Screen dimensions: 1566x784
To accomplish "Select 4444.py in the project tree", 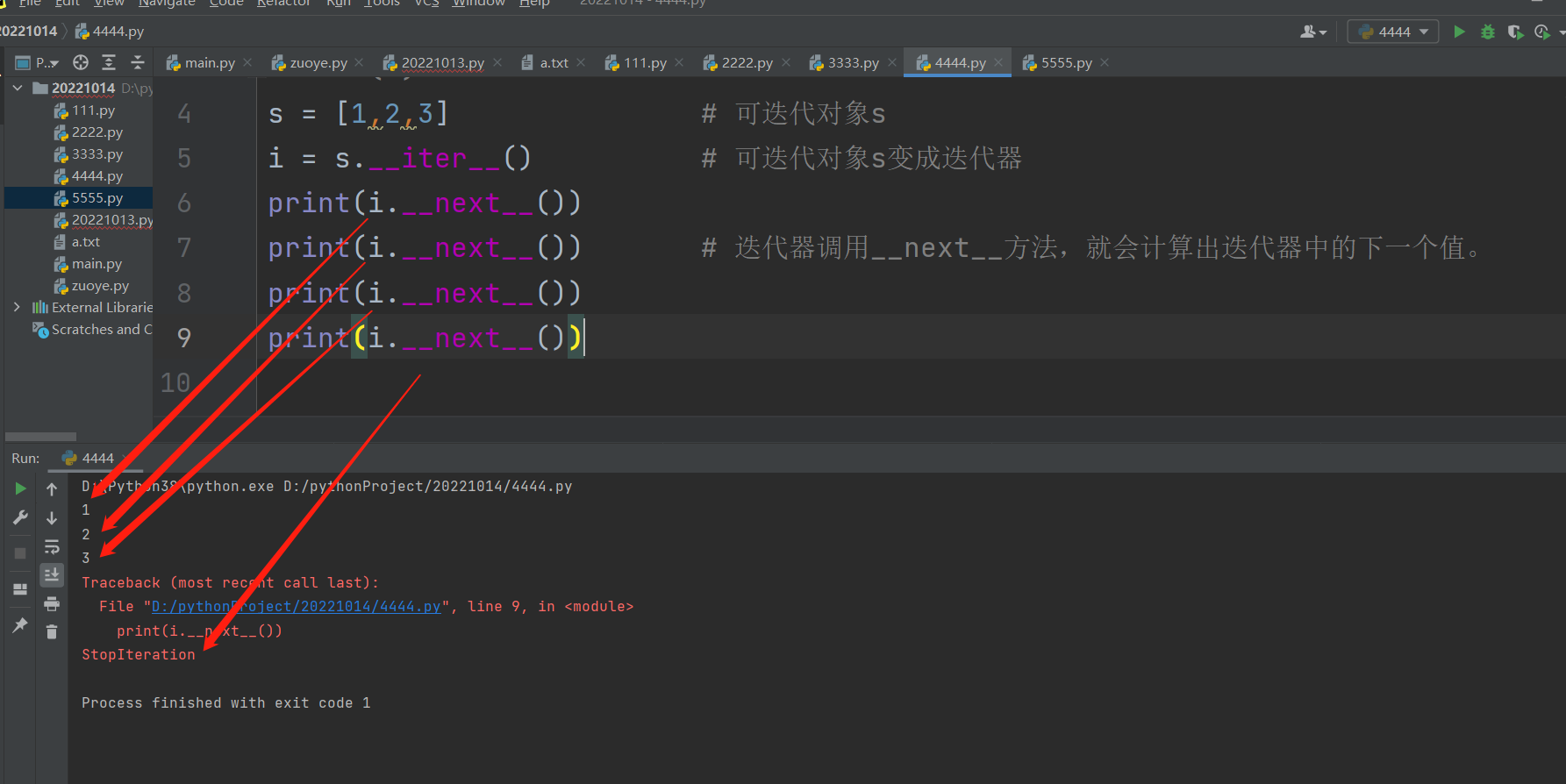I will [97, 176].
